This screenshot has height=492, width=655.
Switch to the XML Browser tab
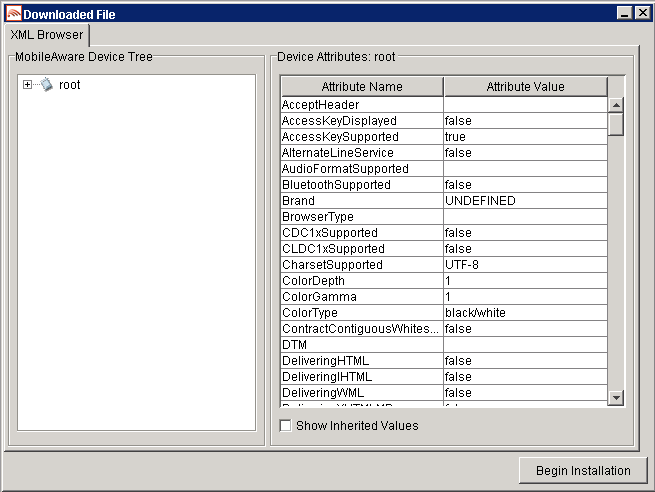point(47,35)
